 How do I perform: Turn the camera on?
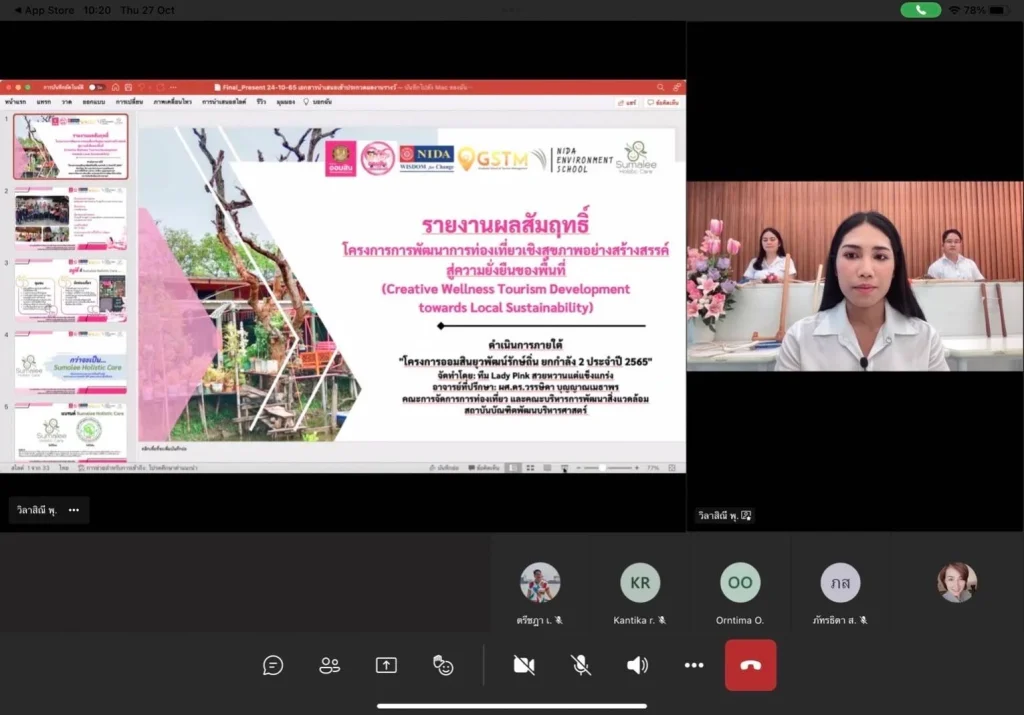[x=524, y=665]
